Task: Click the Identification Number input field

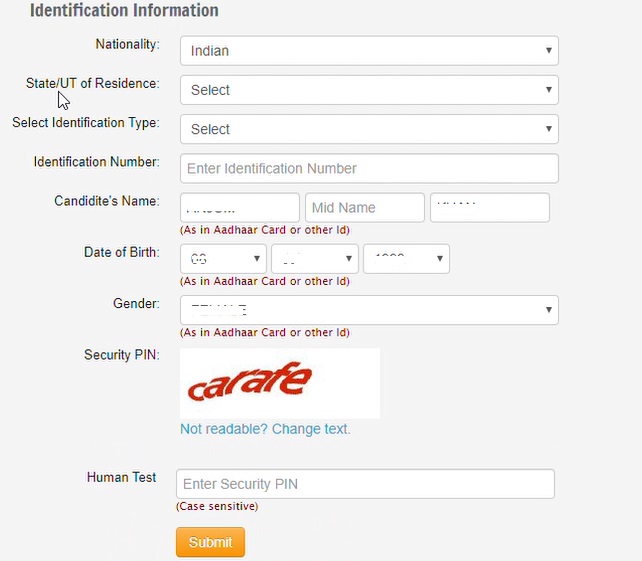Action: [x=368, y=168]
